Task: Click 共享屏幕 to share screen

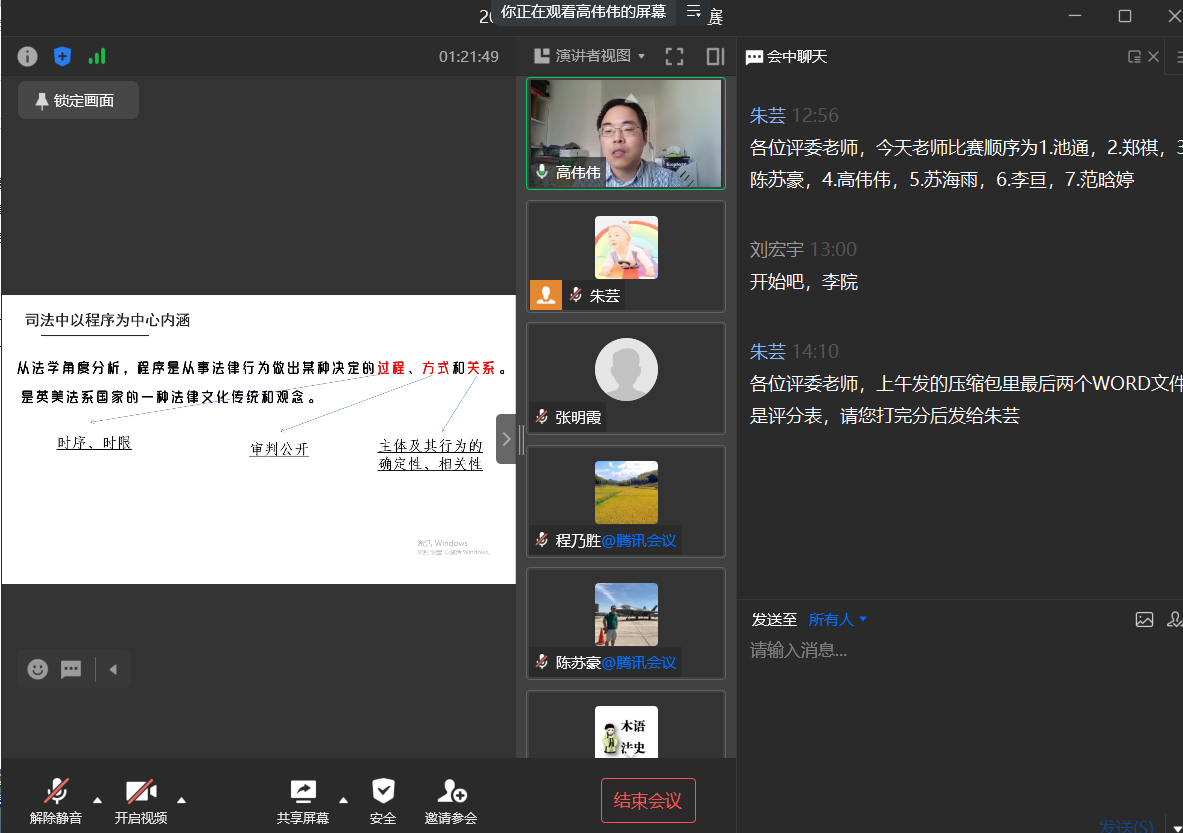Action: coord(303,802)
